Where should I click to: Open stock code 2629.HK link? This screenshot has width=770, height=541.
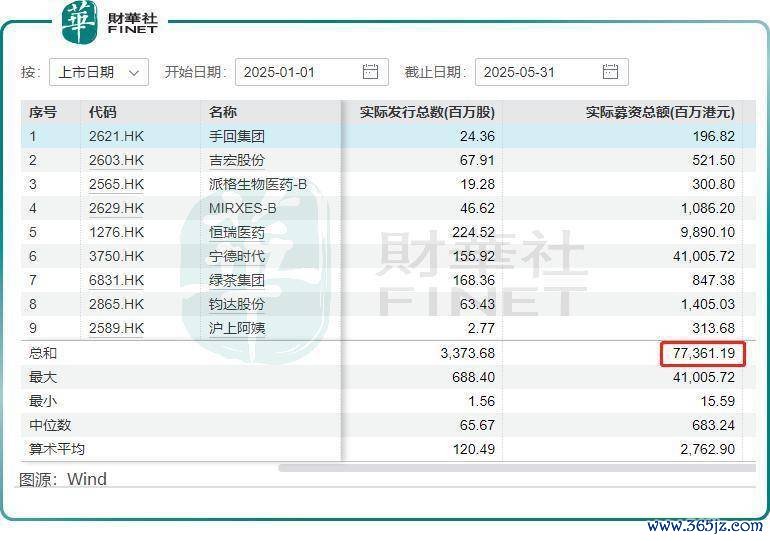pyautogui.click(x=116, y=209)
